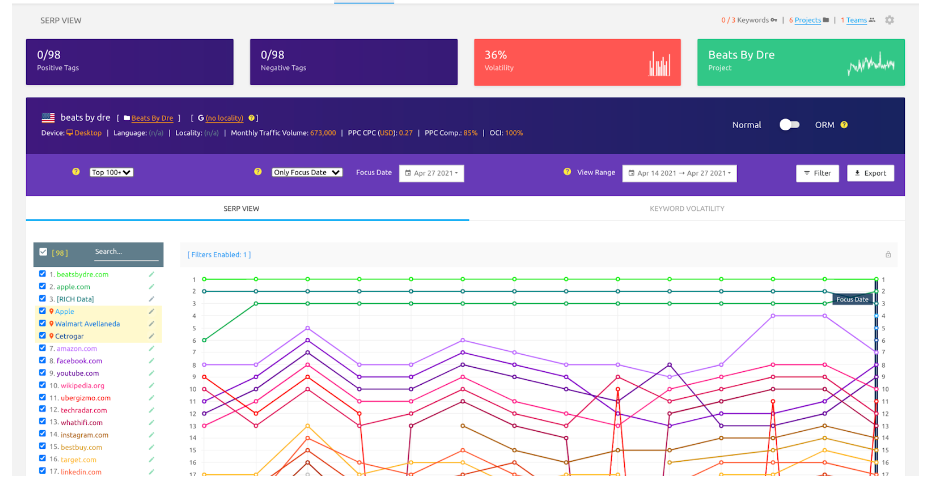Click the help icon before View Range
The image size is (927, 492).
click(x=568, y=172)
